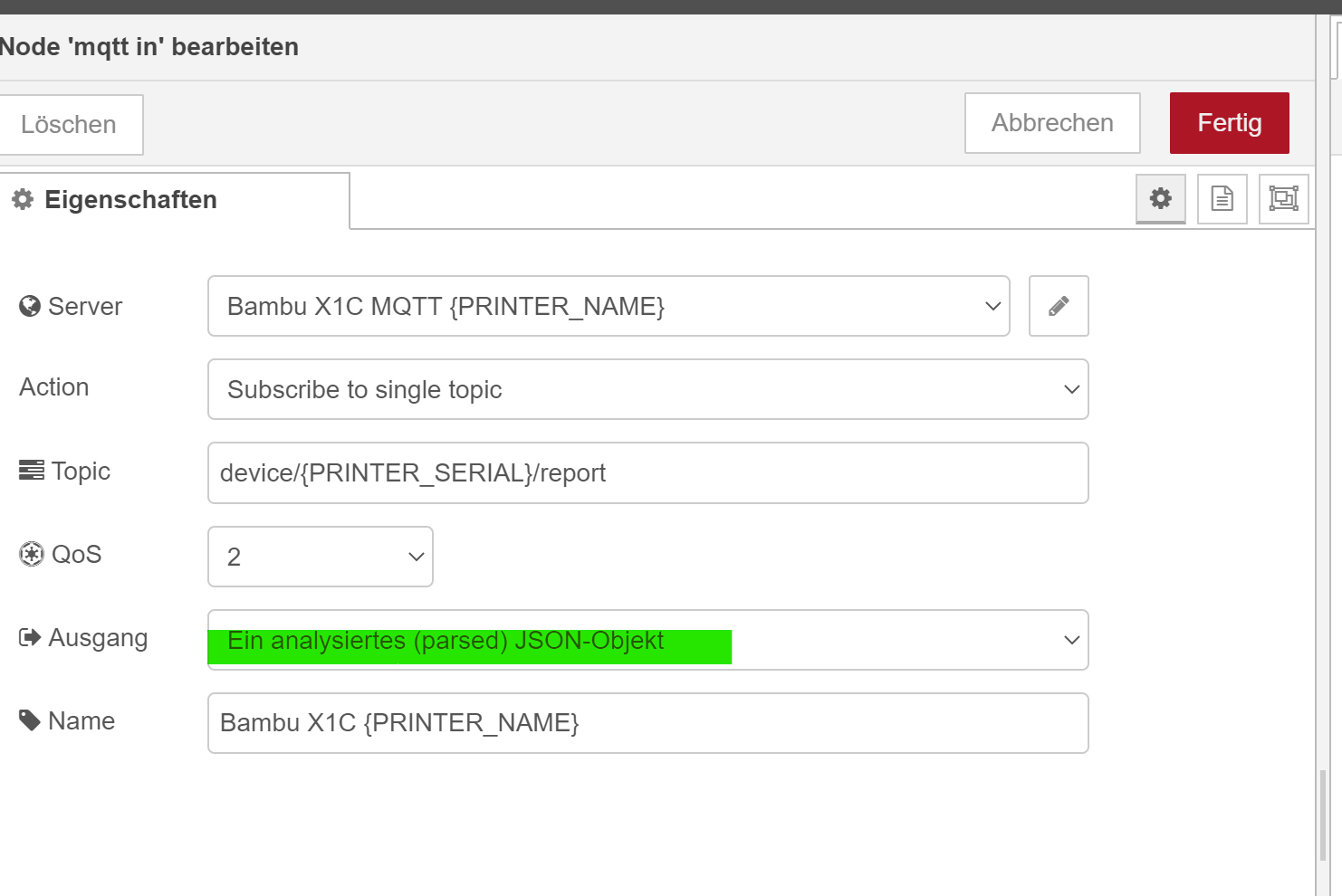Open the Server dropdown list

609,306
